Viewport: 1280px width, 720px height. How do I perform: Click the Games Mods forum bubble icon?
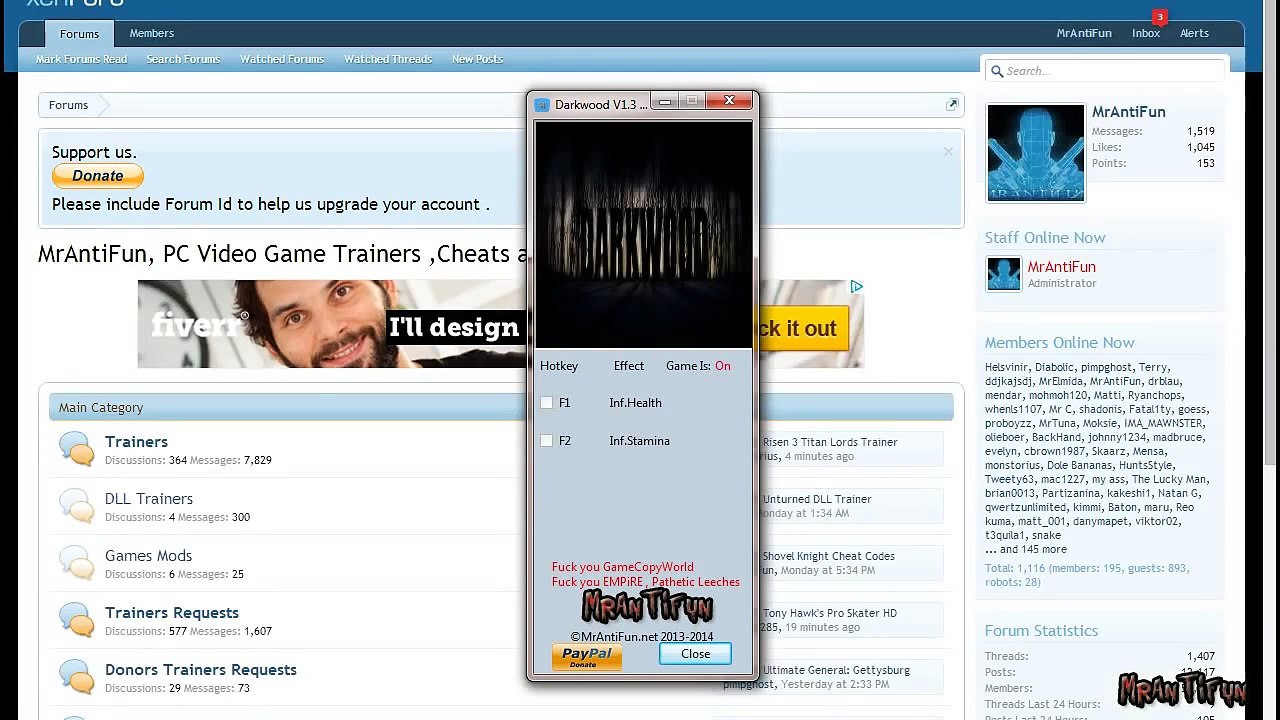tap(76, 563)
